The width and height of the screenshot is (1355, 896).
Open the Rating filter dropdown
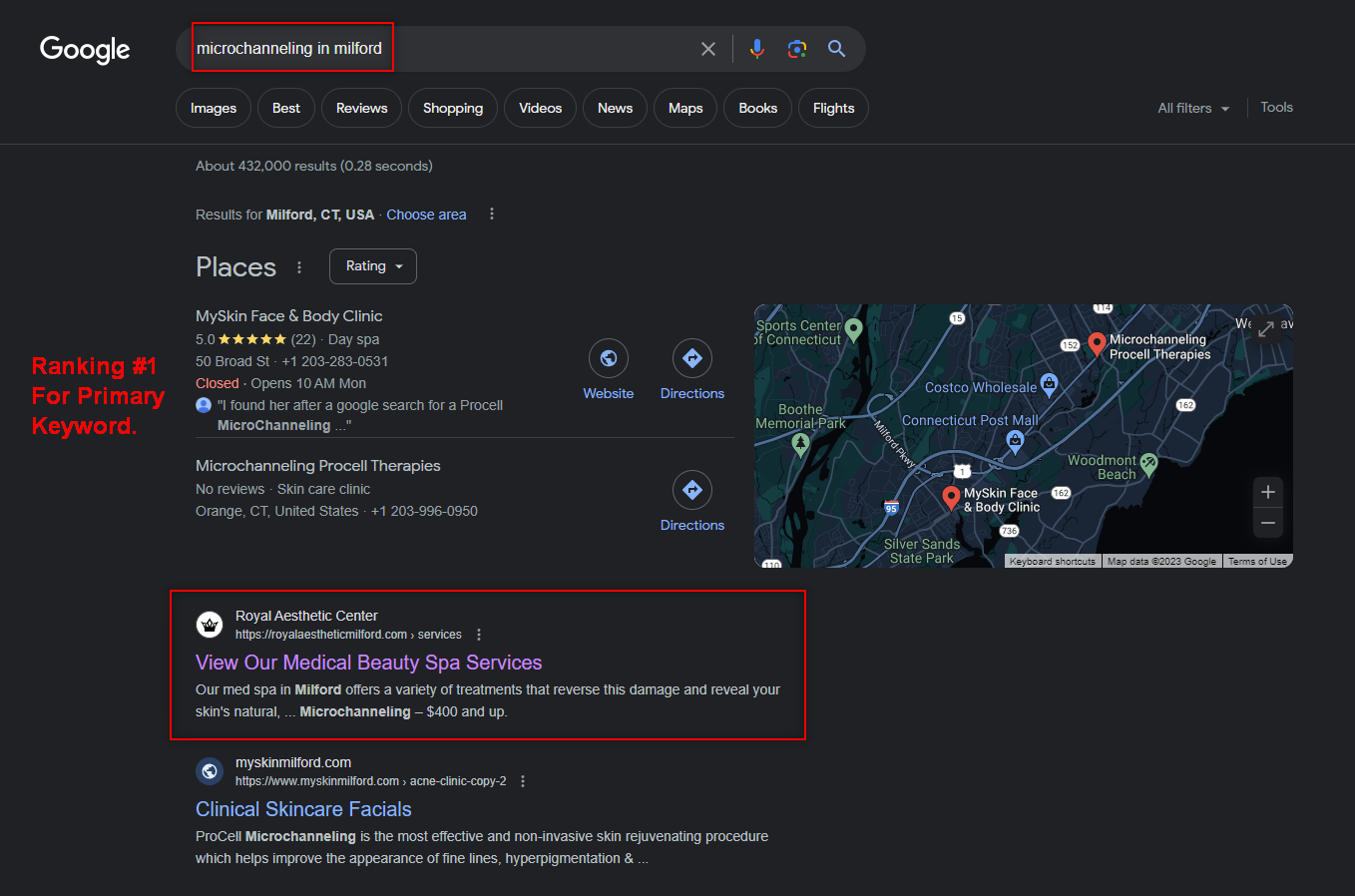[x=373, y=266]
